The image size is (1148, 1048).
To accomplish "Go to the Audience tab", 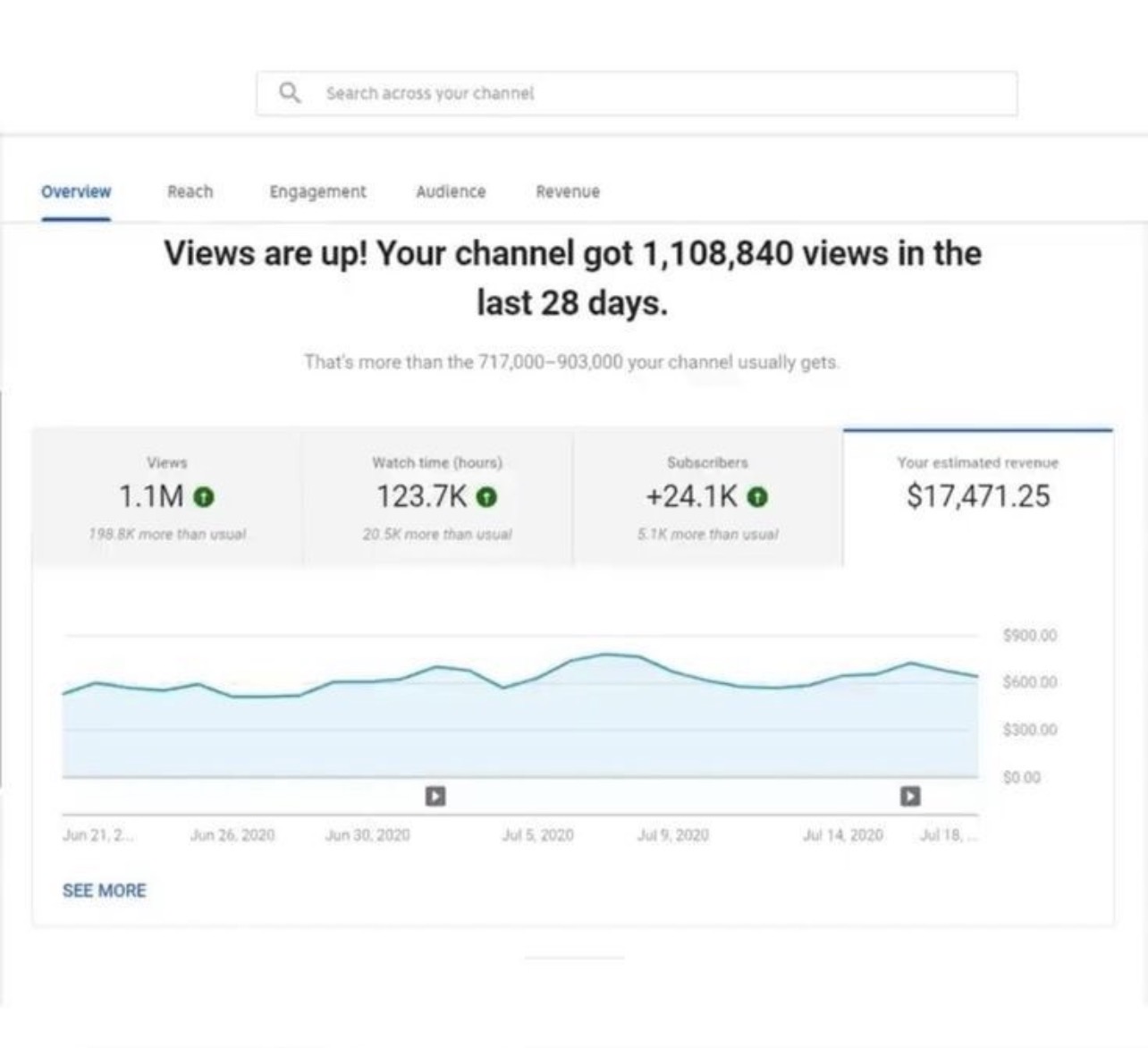I will (x=451, y=191).
